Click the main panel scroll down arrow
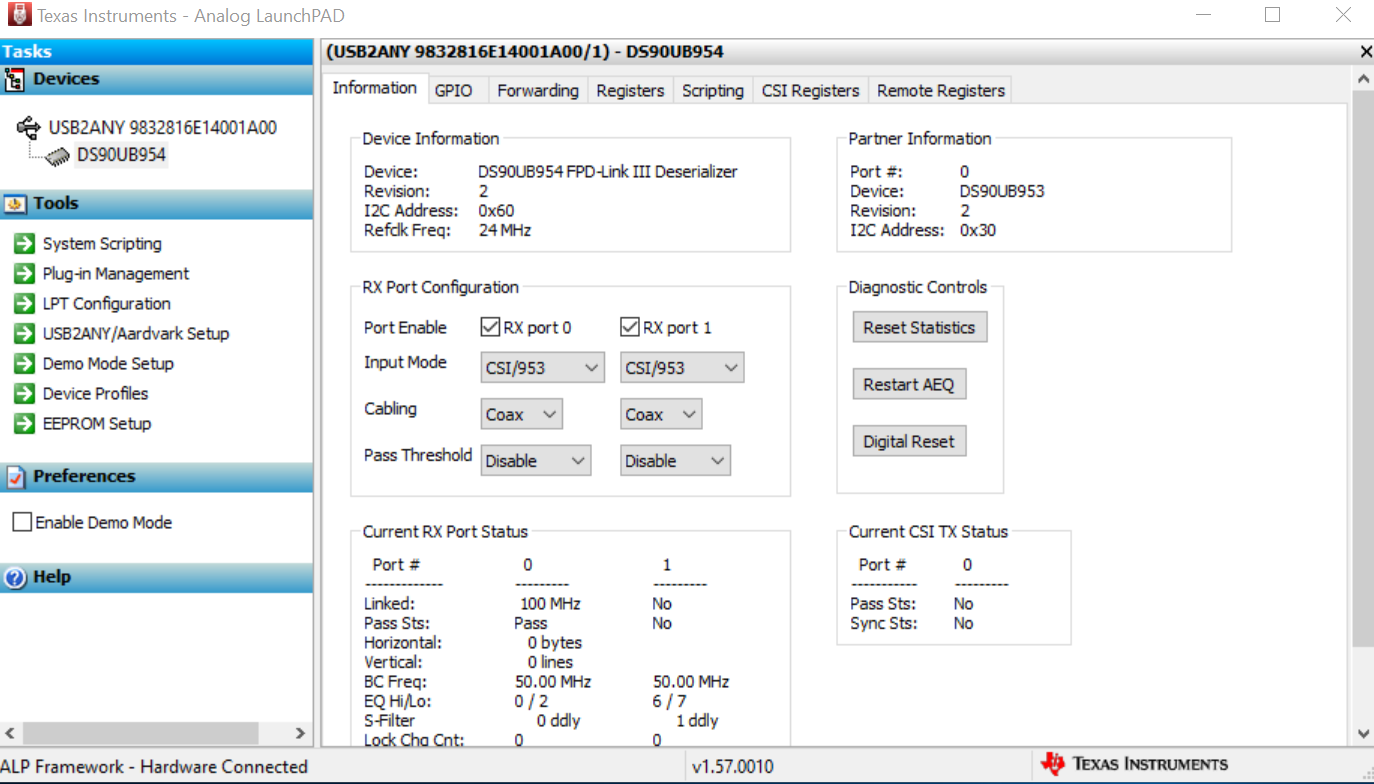This screenshot has height=784, width=1374. click(1363, 734)
